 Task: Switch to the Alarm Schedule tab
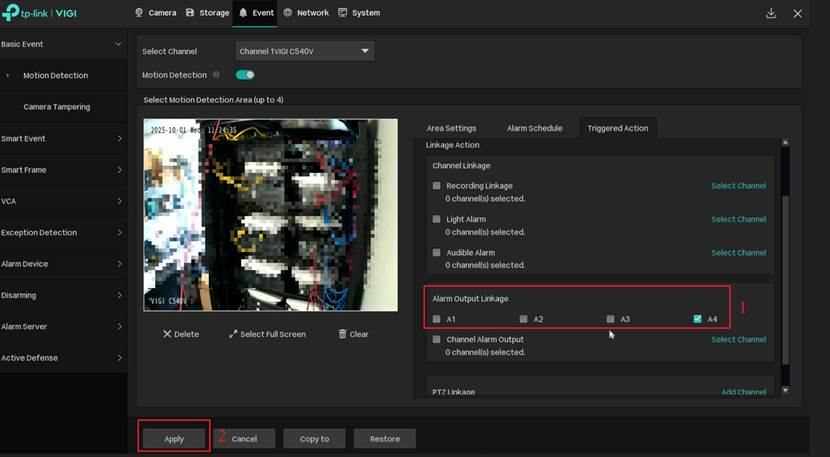point(534,128)
